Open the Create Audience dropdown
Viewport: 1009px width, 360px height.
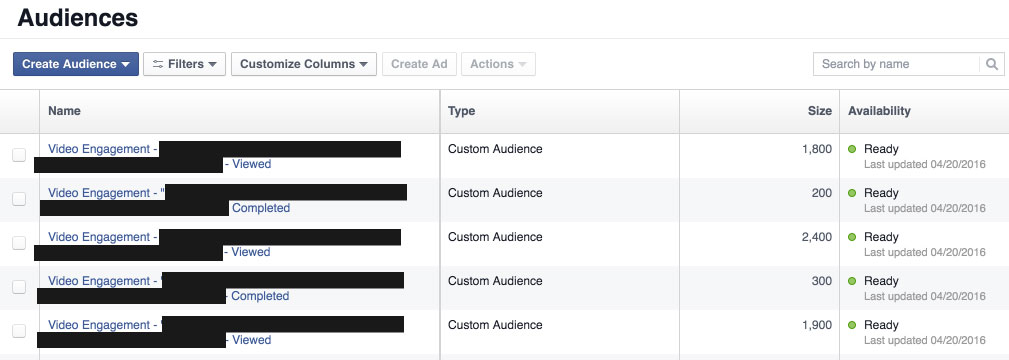click(76, 64)
